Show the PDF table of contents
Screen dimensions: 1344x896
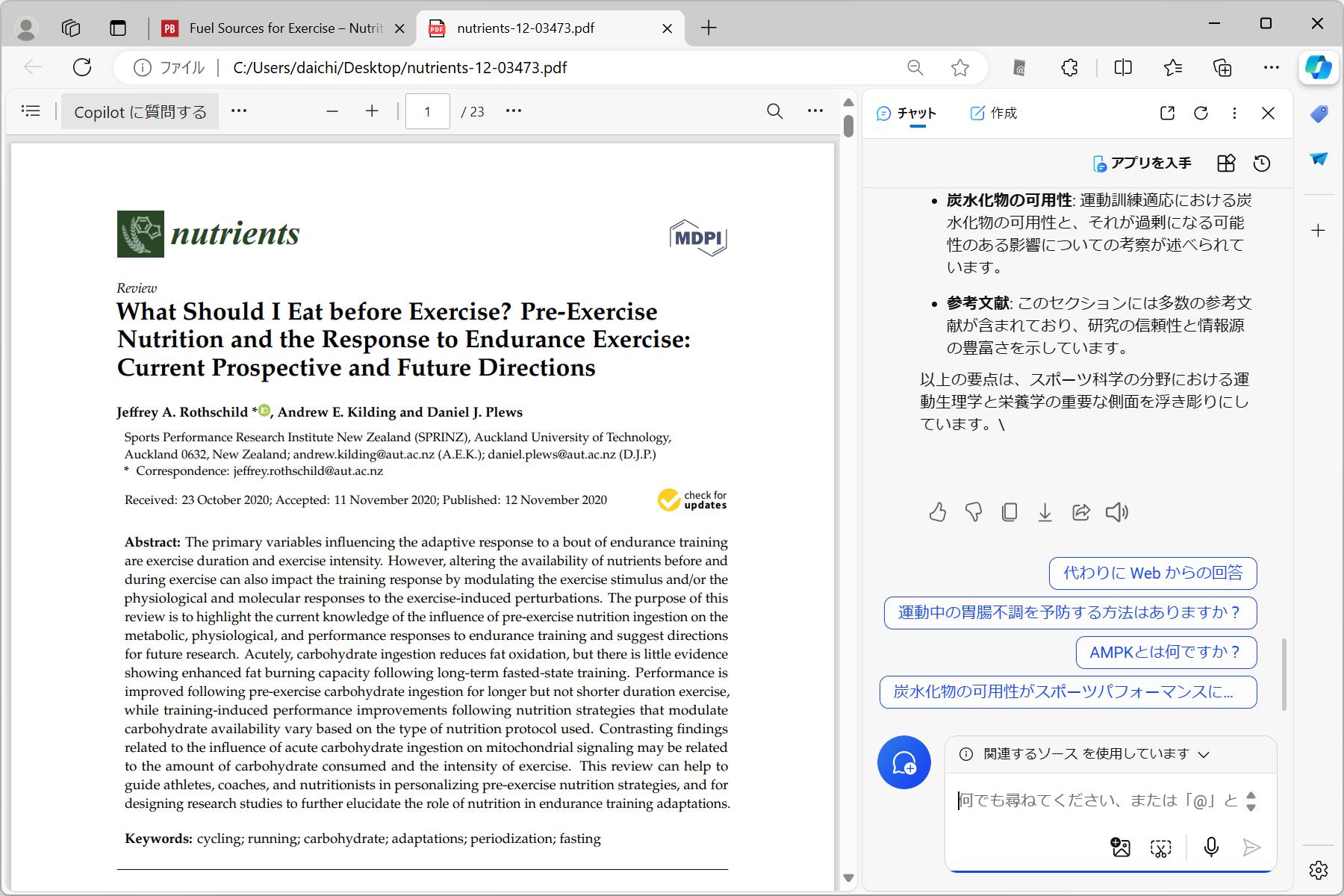(31, 111)
